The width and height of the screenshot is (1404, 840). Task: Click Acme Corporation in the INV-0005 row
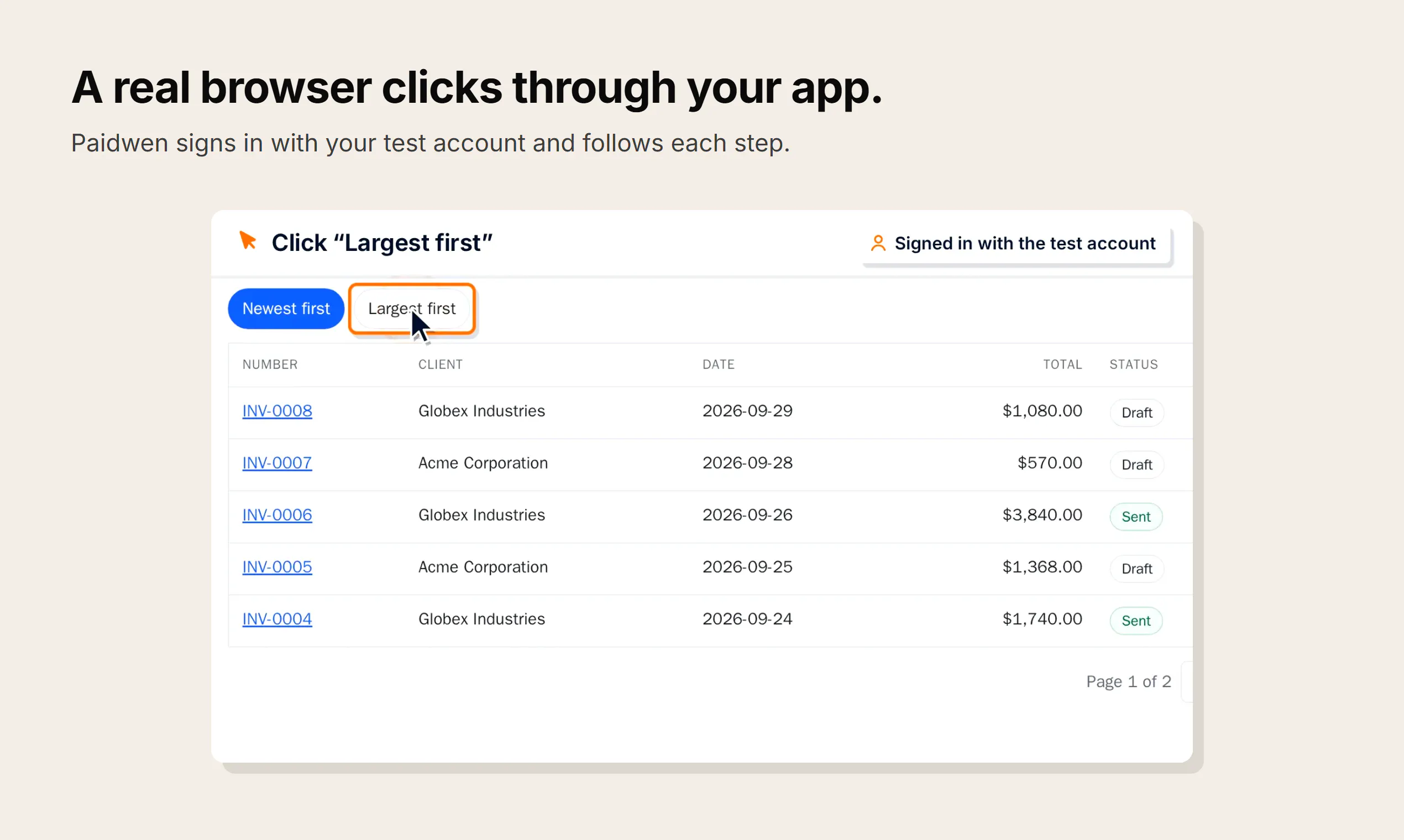pyautogui.click(x=483, y=567)
